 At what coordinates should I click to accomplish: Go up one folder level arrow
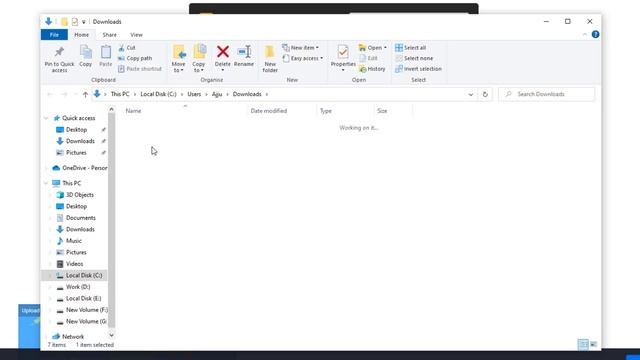[x=85, y=94]
